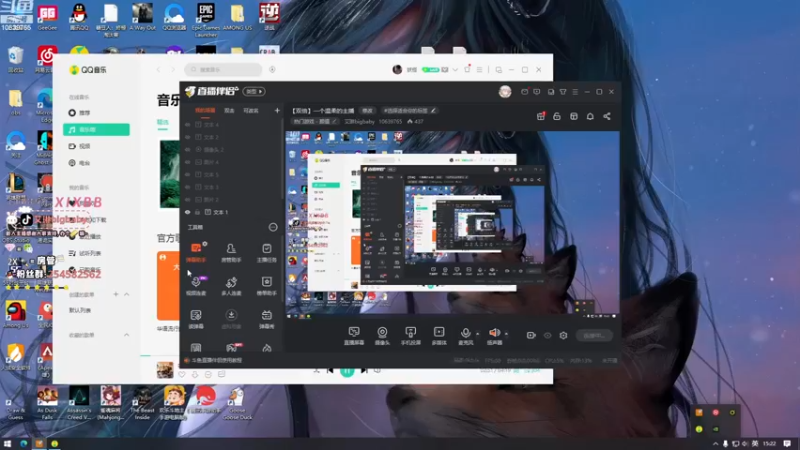
Task: Collapse 创建的歌单 section in QQ音乐
Action: point(127,294)
